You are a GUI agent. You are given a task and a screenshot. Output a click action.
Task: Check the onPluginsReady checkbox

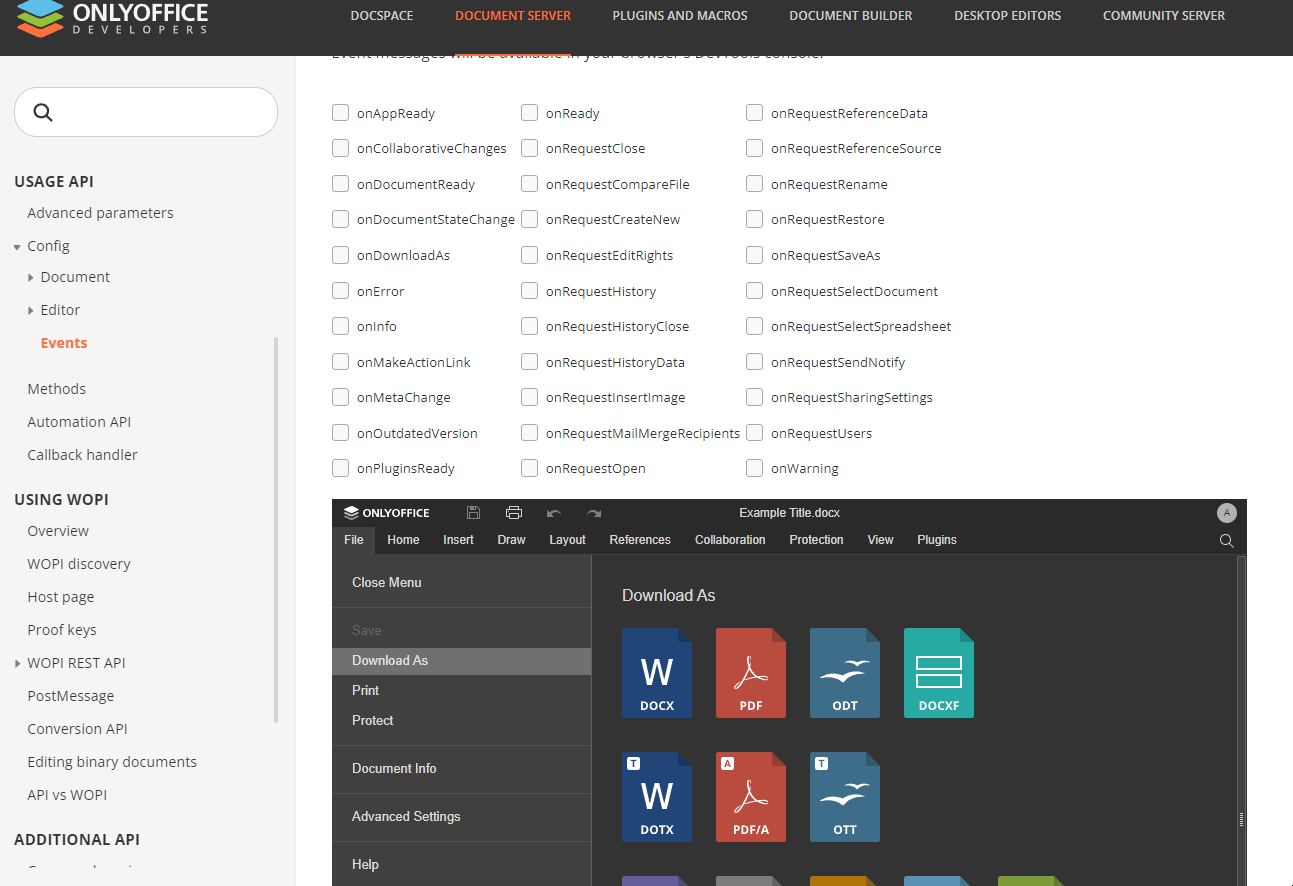point(340,468)
